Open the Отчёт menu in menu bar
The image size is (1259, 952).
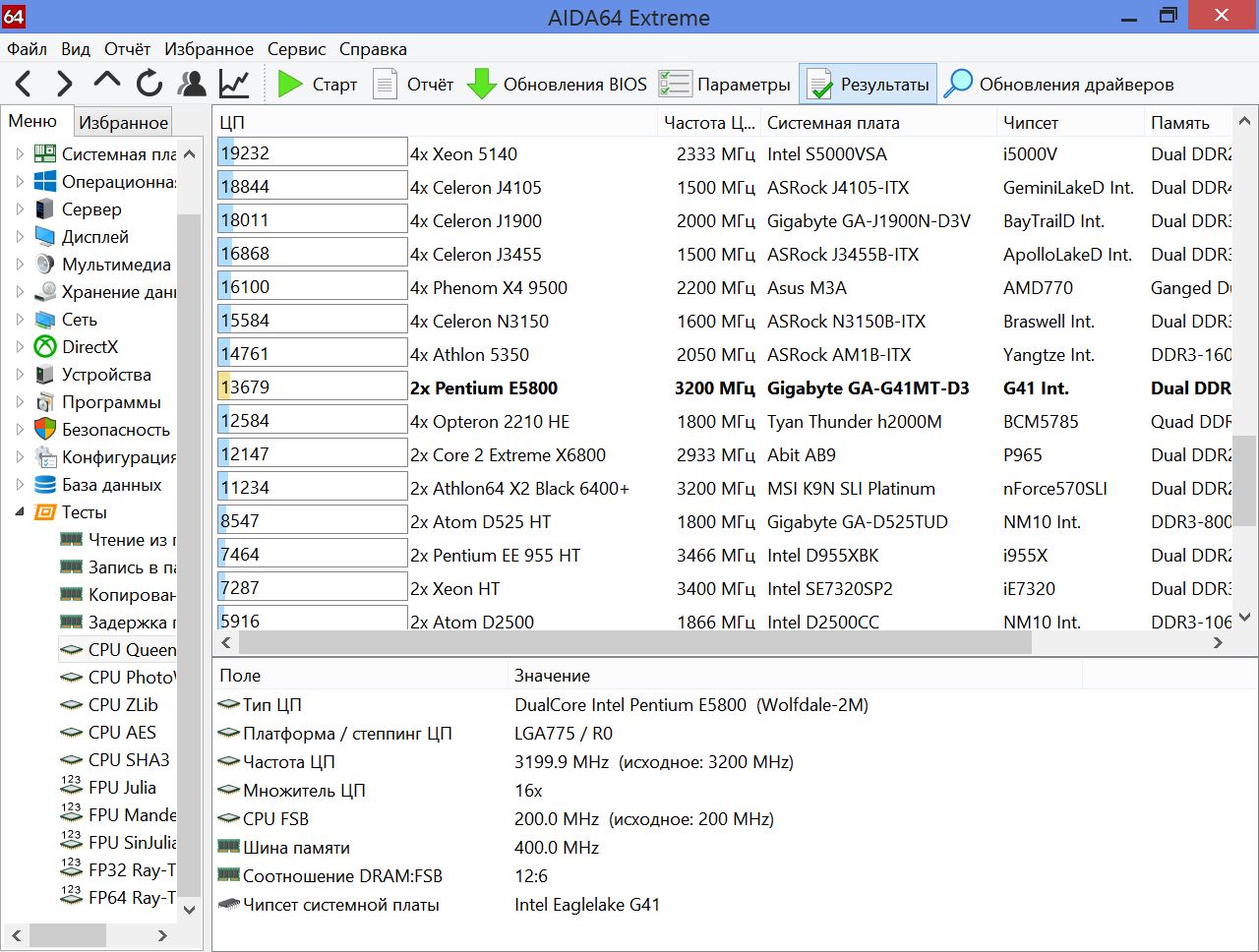click(x=128, y=49)
